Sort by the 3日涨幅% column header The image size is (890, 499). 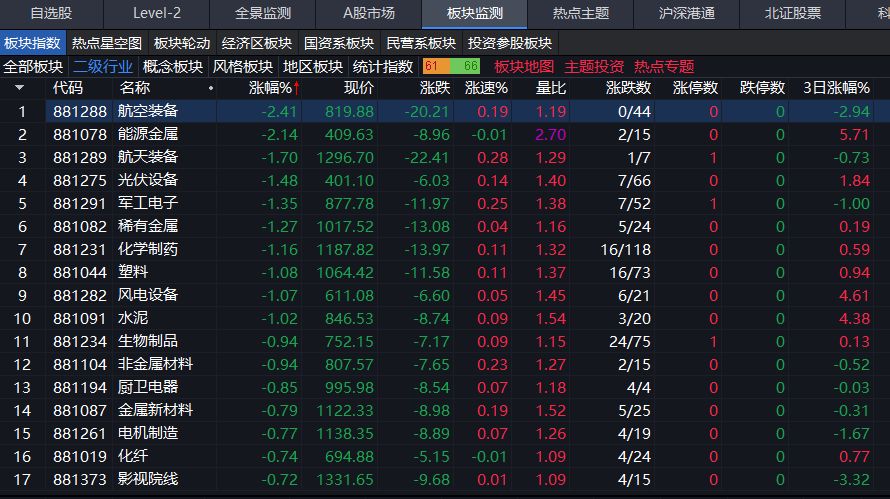click(836, 88)
